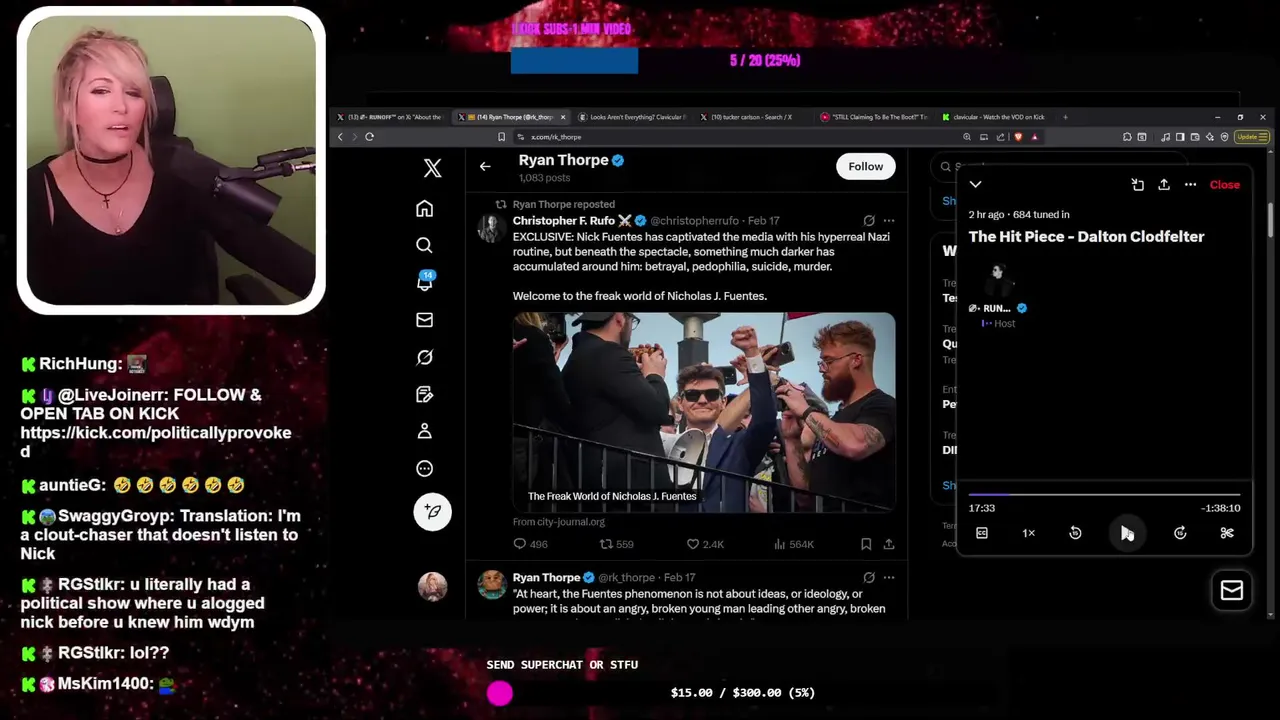Viewport: 1280px width, 720px height.
Task: Click the pink superchat goal slider knob
Action: tap(500, 693)
